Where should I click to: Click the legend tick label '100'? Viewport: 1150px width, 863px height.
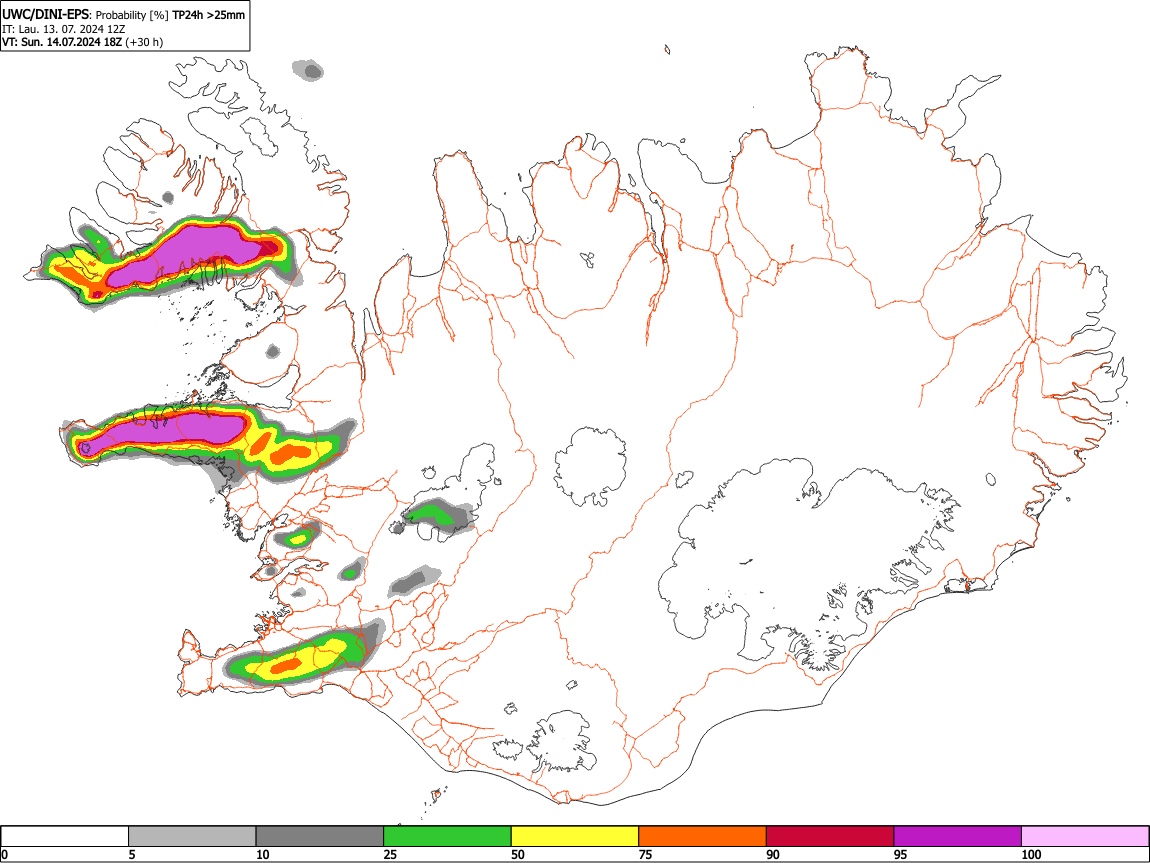point(1031,854)
